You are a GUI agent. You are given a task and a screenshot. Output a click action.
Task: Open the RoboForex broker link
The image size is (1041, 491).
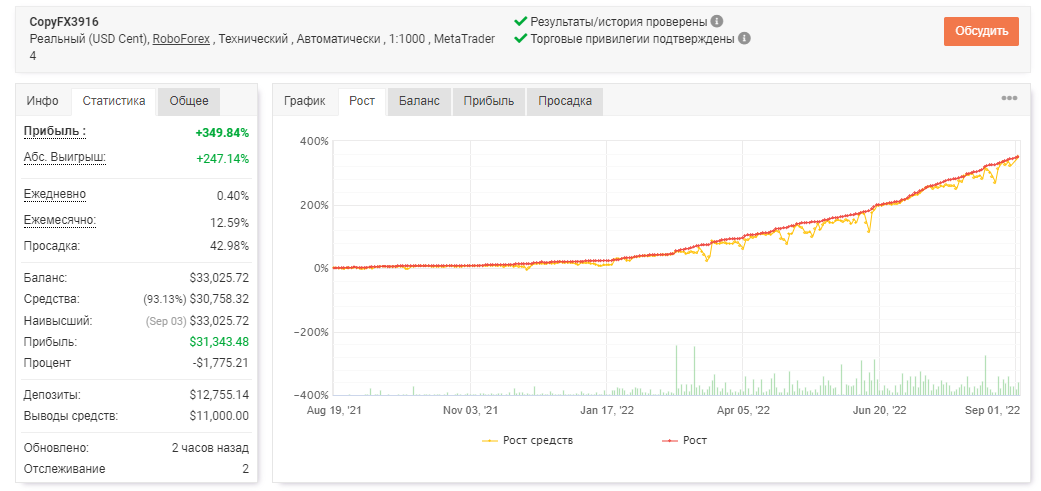181,39
